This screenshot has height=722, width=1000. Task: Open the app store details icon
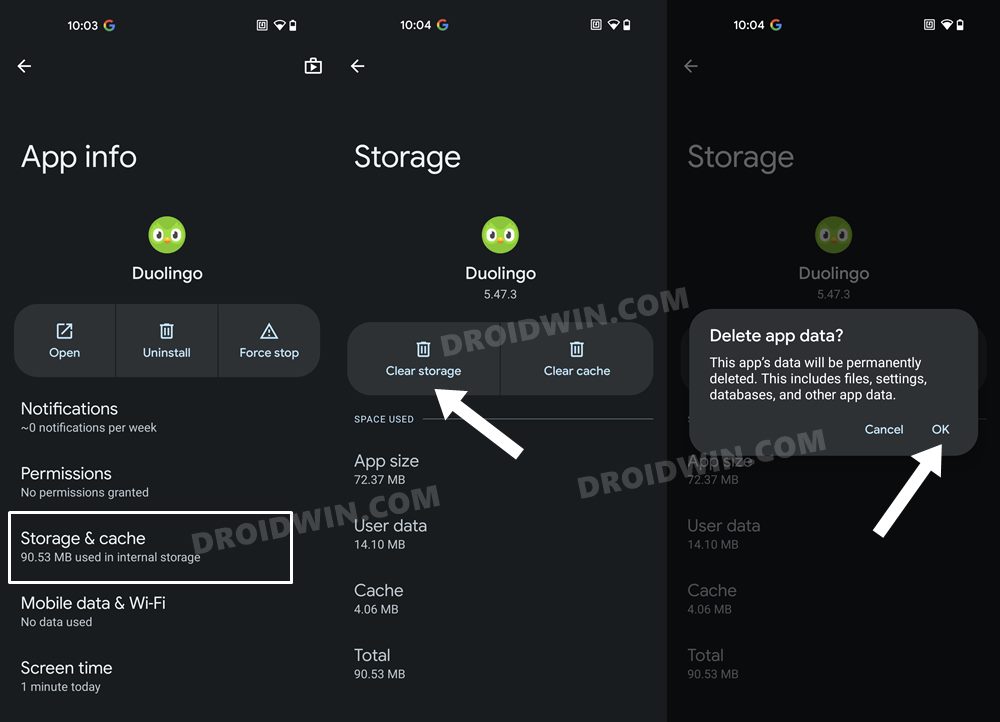click(x=313, y=66)
